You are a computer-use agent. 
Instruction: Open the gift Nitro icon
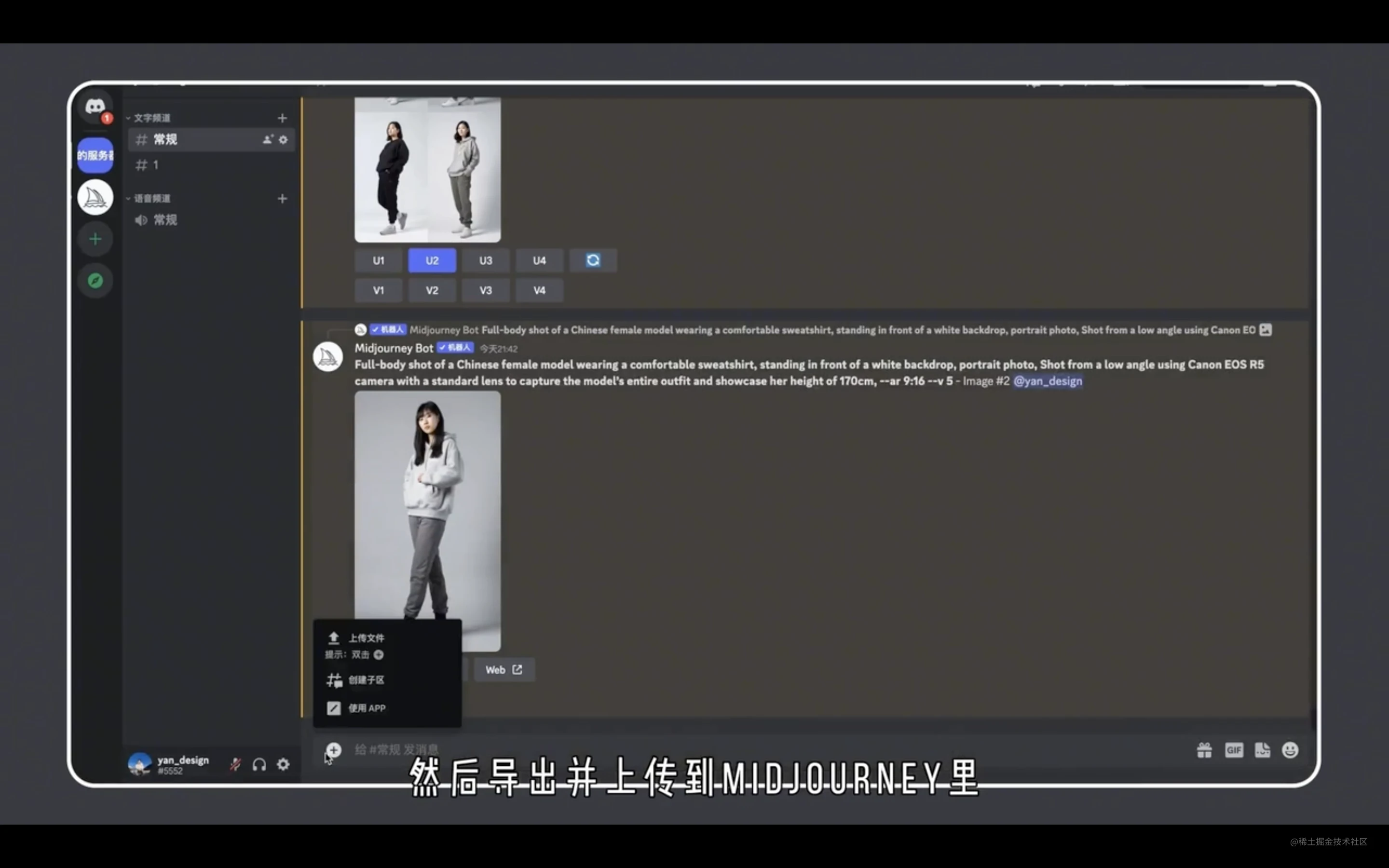point(1204,750)
